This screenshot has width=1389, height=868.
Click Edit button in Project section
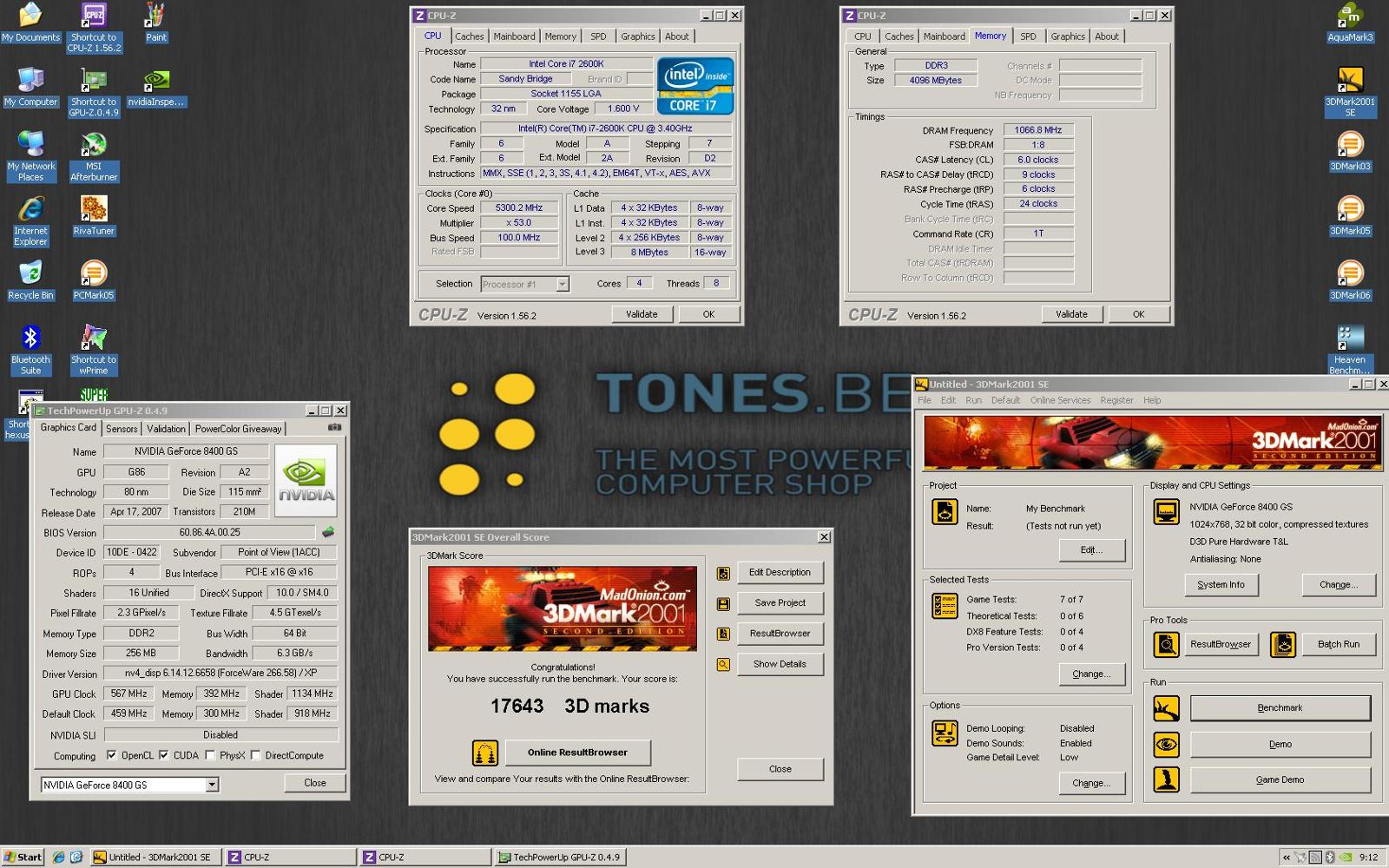coord(1091,550)
